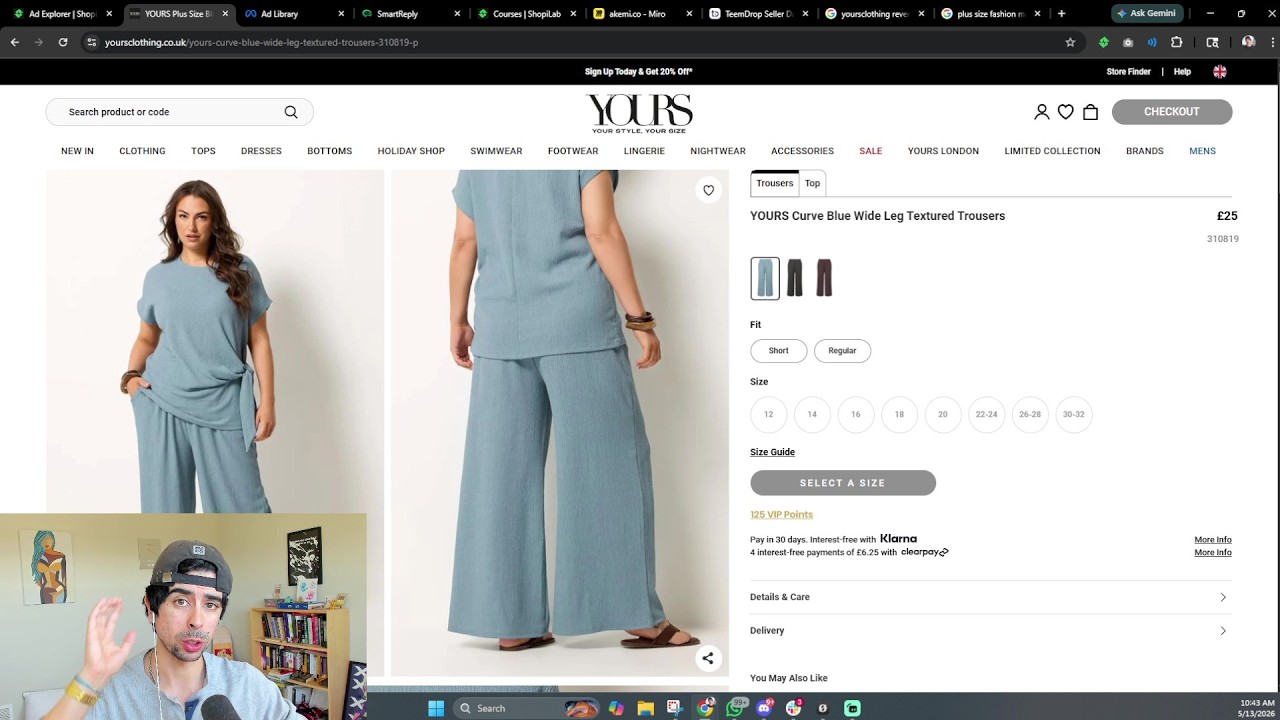Click the search magnifier icon
The height and width of the screenshot is (720, 1280).
tap(291, 112)
